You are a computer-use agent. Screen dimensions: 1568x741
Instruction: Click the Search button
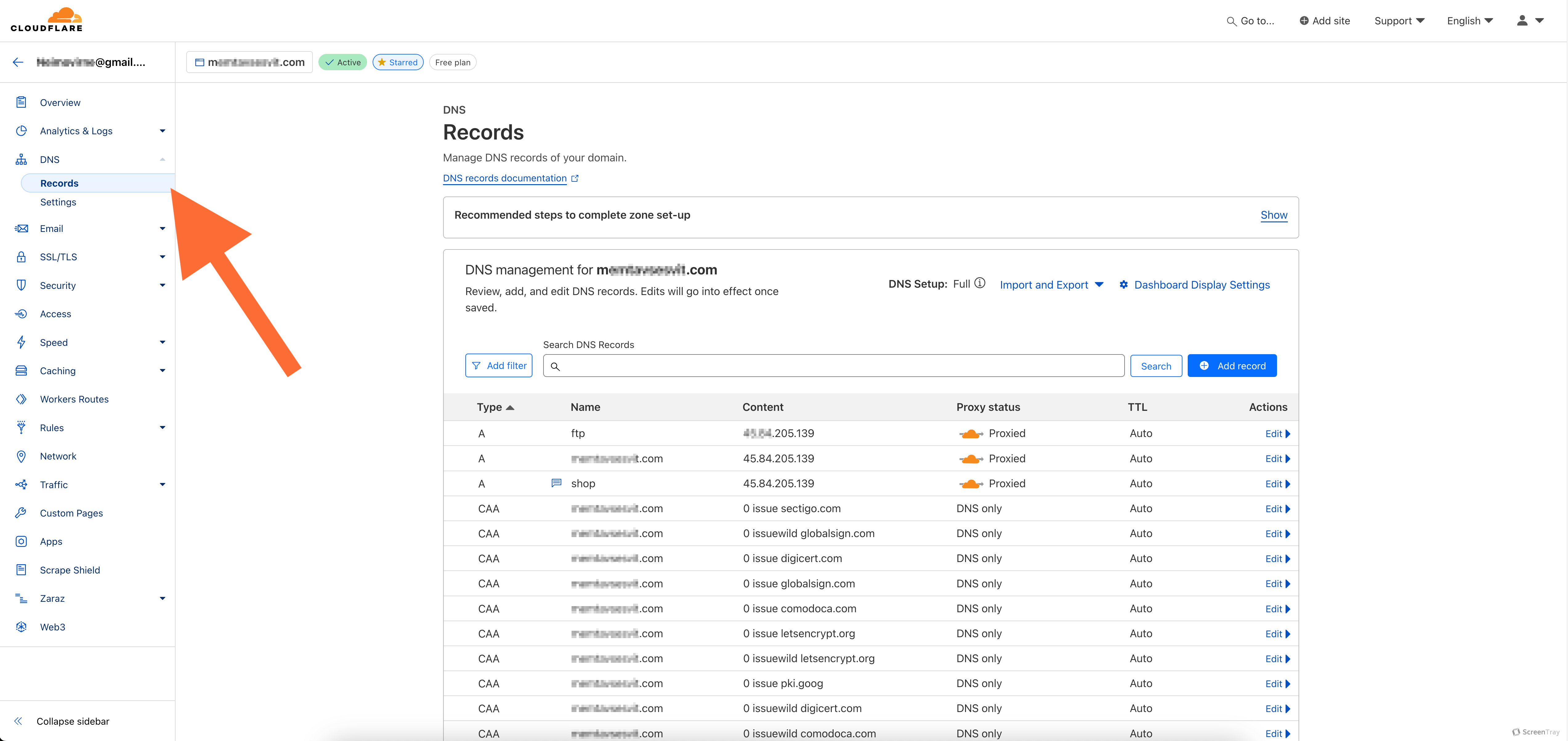coord(1156,366)
